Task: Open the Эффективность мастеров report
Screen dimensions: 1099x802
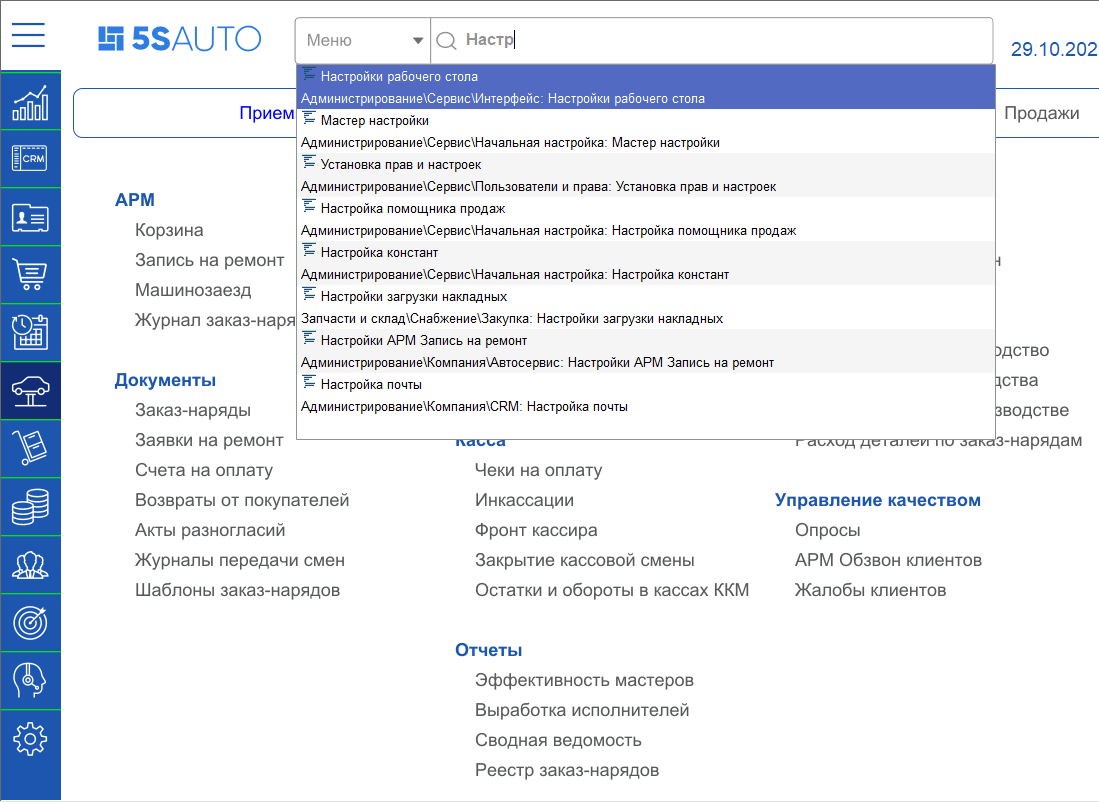Action: click(x=586, y=679)
